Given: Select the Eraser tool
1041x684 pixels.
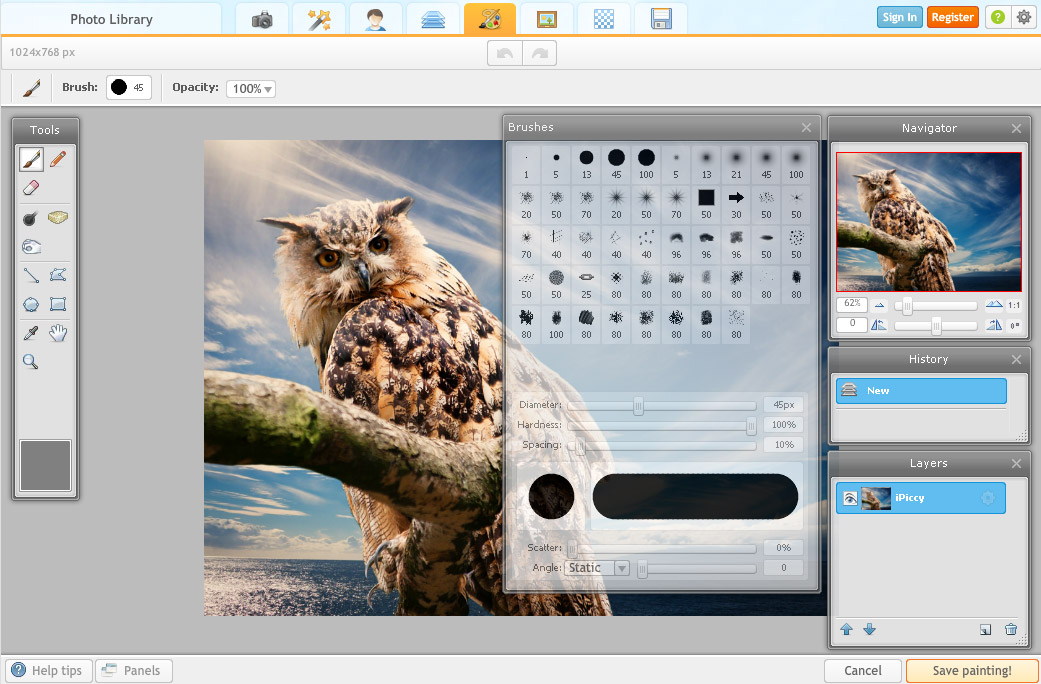Looking at the screenshot, I should click(x=31, y=187).
